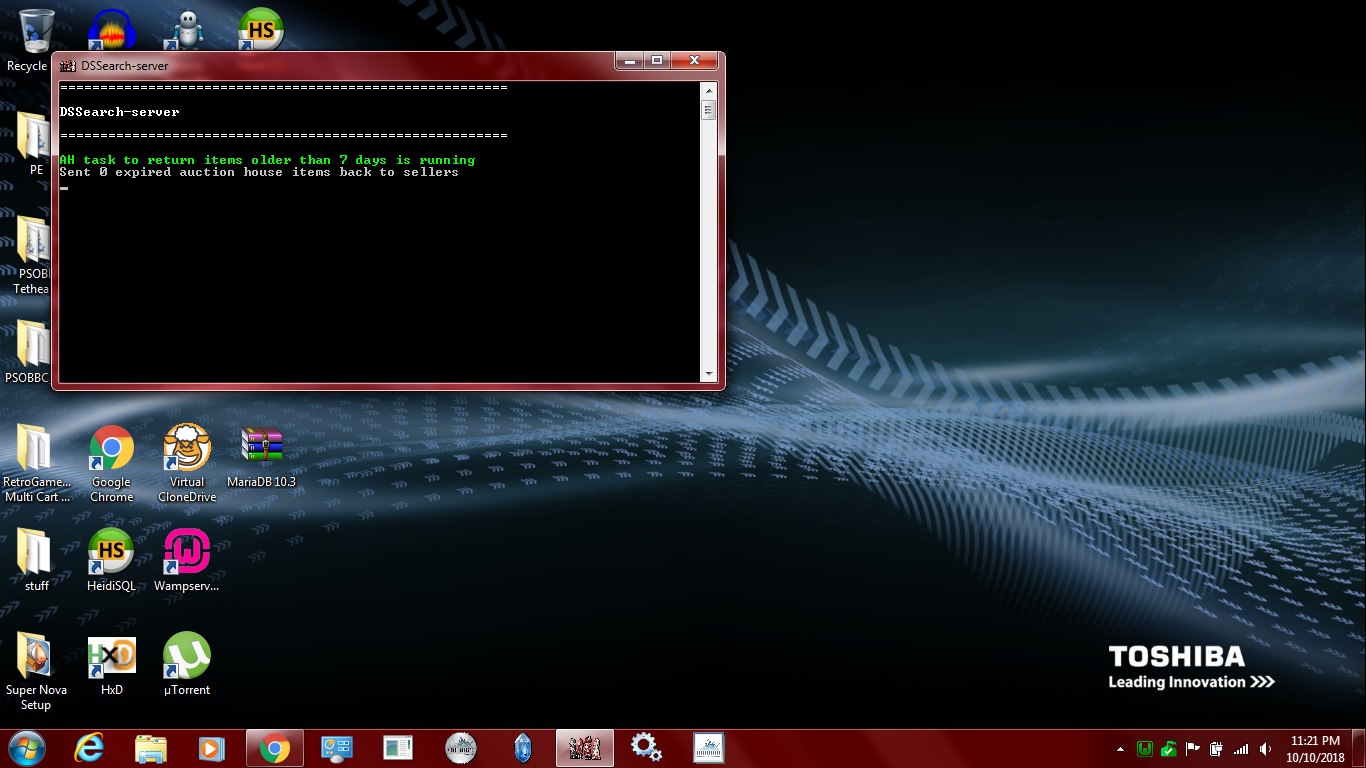Switch to Chrome in the taskbar

click(x=274, y=748)
